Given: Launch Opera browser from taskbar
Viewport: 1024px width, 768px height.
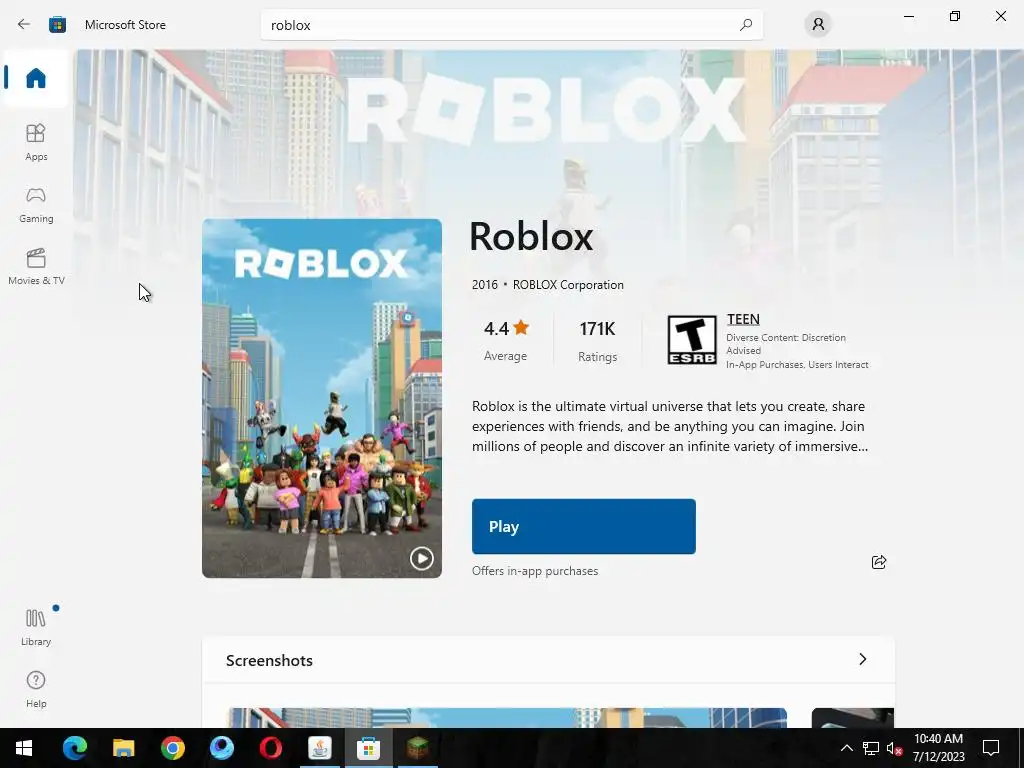Looking at the screenshot, I should (x=270, y=748).
